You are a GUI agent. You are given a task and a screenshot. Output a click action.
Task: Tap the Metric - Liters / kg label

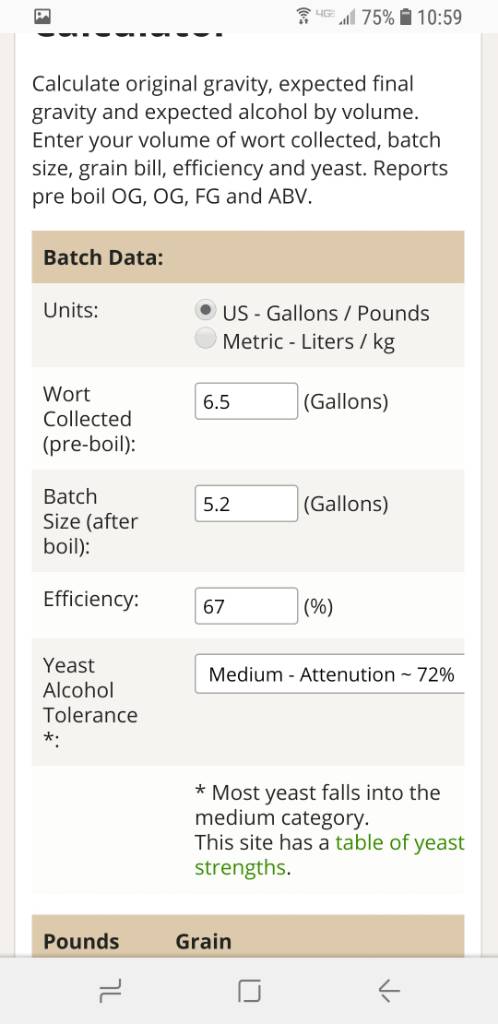tap(309, 342)
